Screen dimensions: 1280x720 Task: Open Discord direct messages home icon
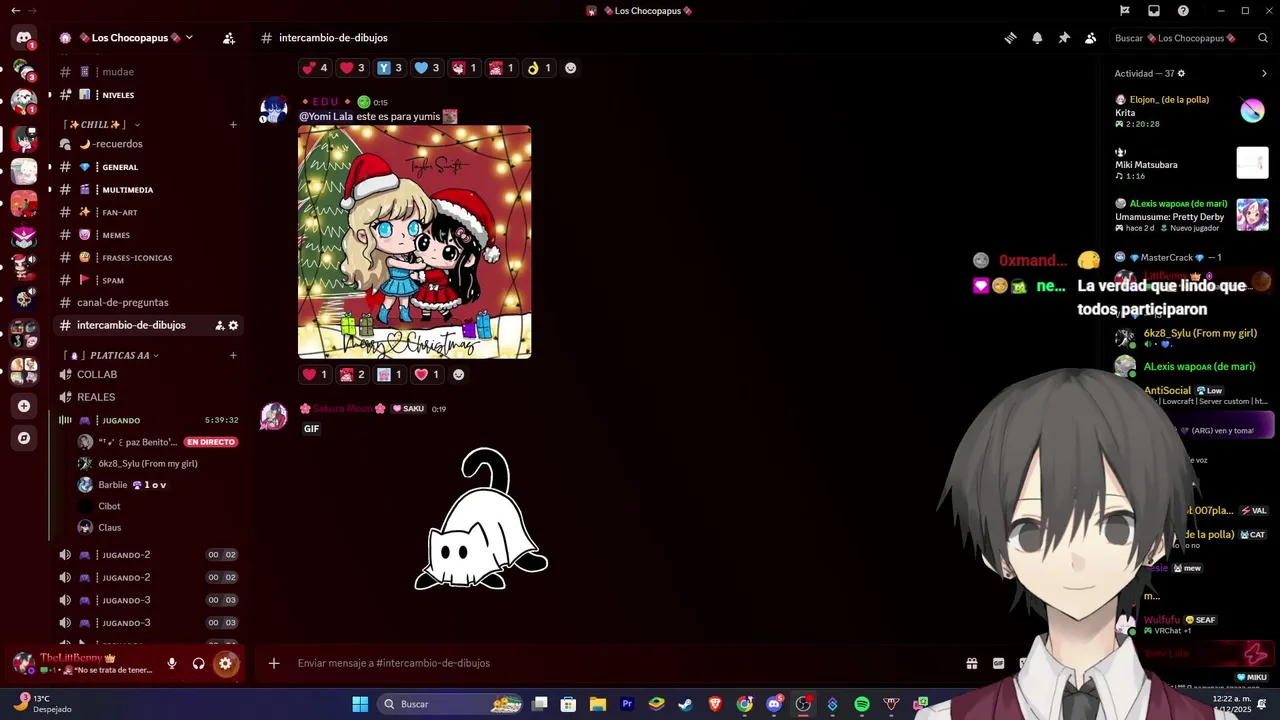pyautogui.click(x=24, y=38)
